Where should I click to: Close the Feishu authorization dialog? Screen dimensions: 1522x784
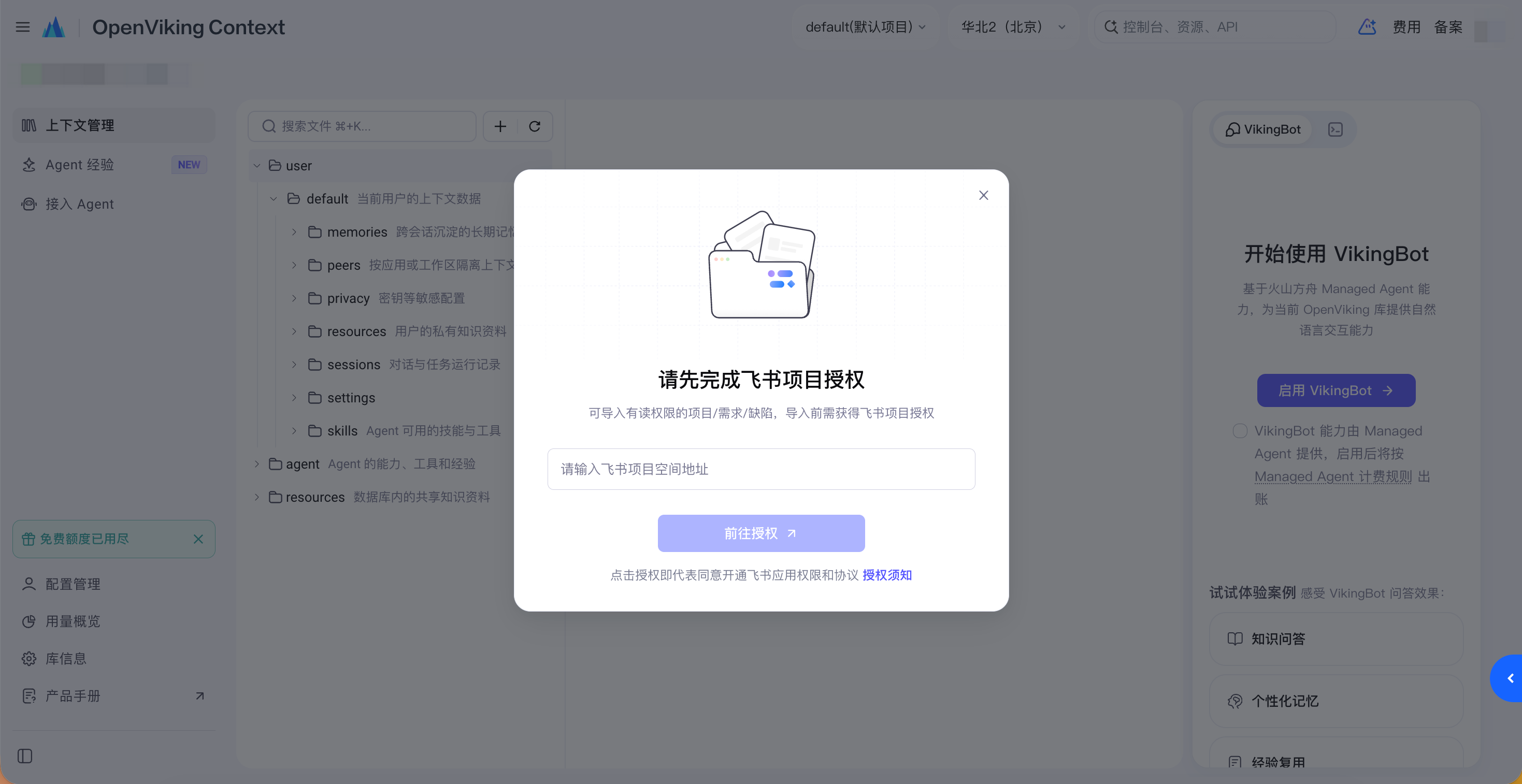coord(984,196)
